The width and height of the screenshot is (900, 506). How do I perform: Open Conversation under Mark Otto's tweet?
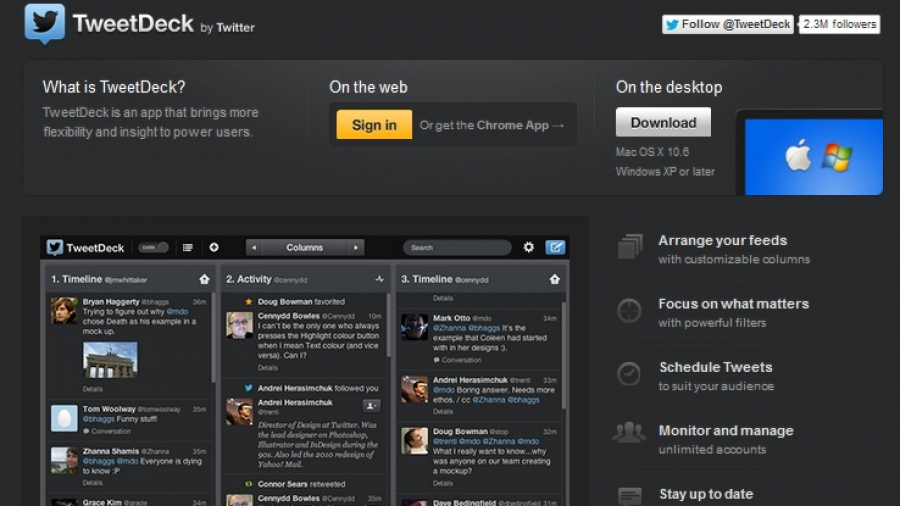(x=457, y=360)
